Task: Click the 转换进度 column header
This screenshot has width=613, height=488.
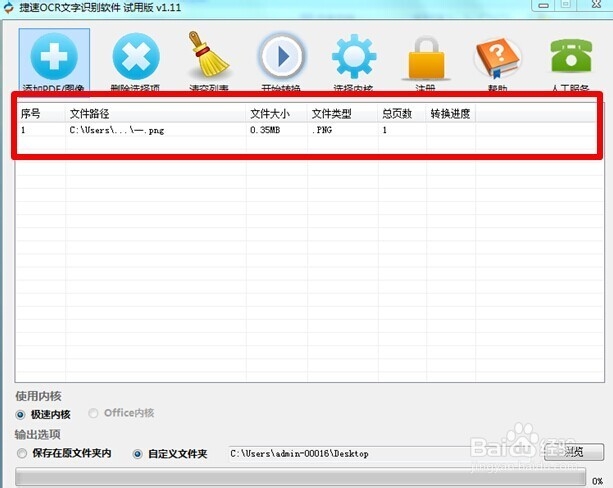Action: click(x=451, y=114)
